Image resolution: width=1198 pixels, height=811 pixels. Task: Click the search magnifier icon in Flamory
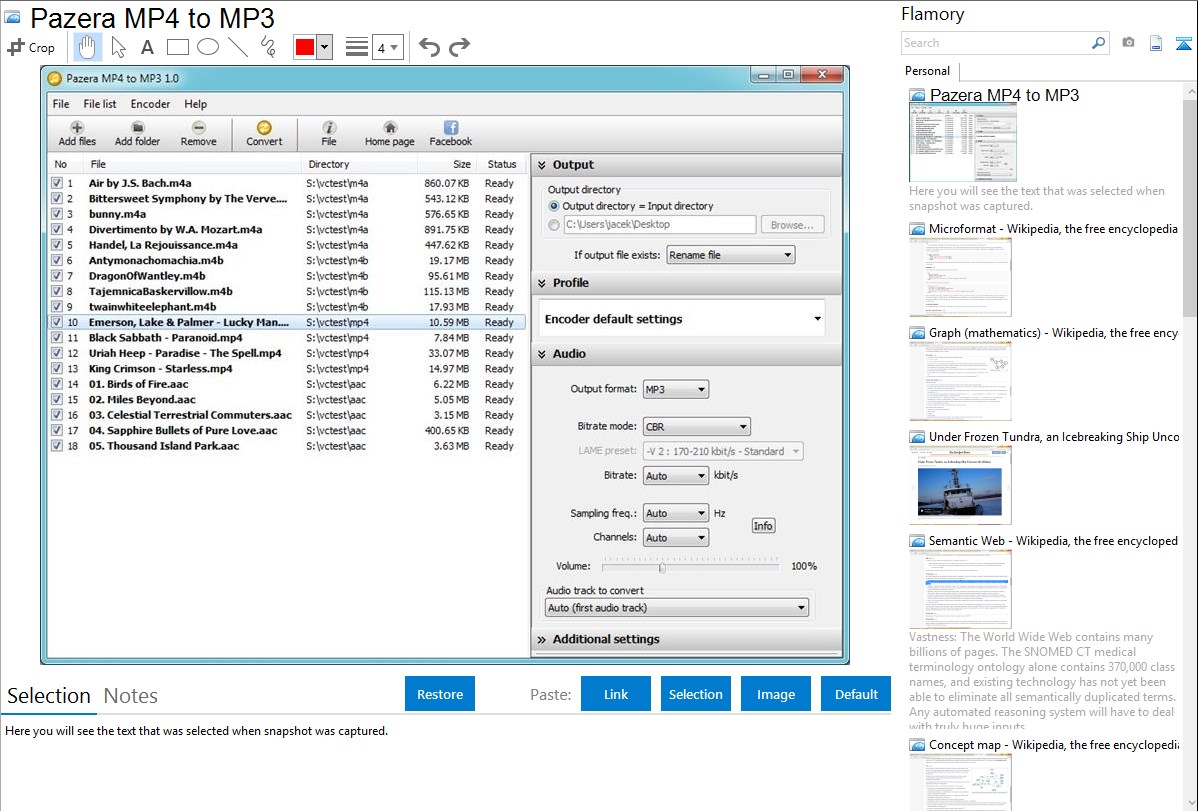tap(1098, 43)
